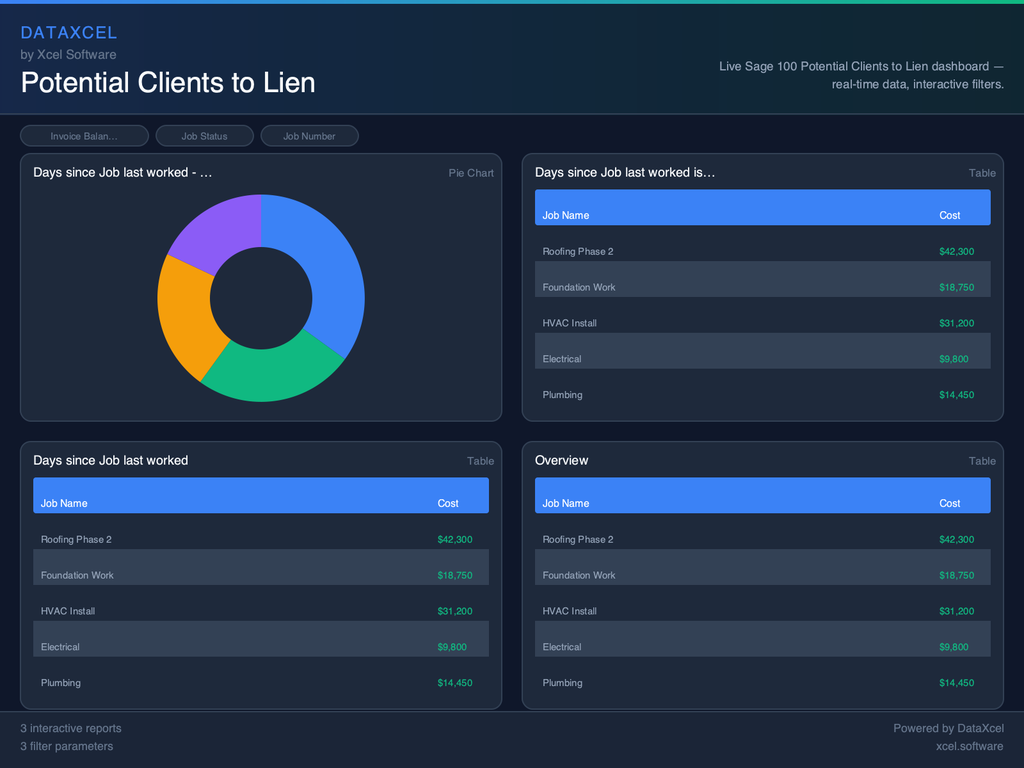Open the xcel.software link
1024x768 pixels.
pos(969,746)
